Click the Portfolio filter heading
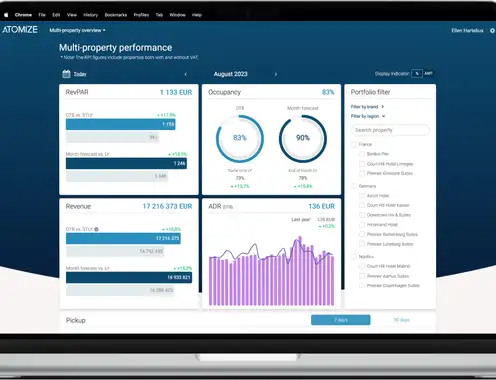The height and width of the screenshot is (380, 496). (370, 92)
